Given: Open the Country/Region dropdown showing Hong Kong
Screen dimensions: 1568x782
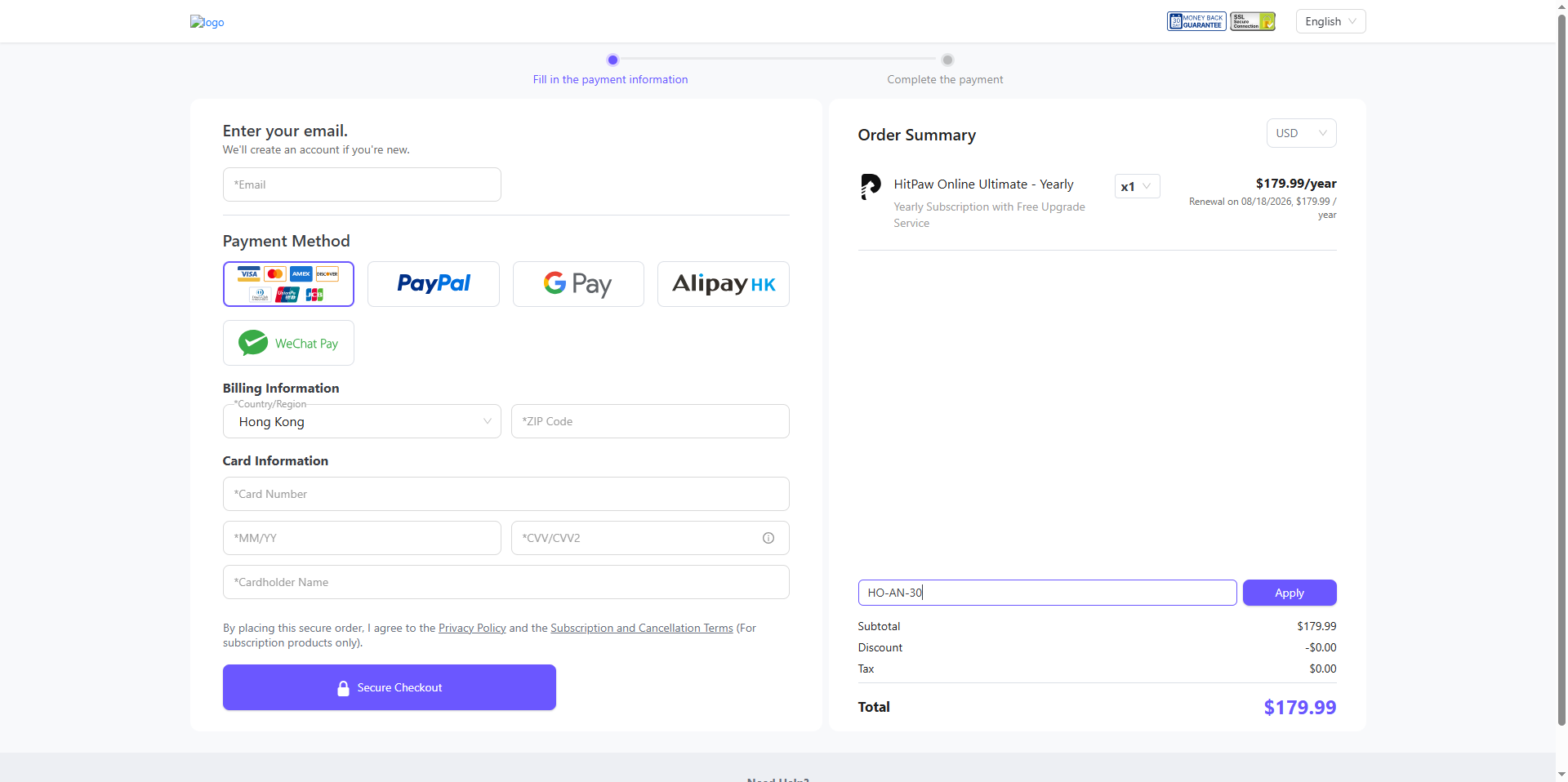Looking at the screenshot, I should [x=362, y=422].
